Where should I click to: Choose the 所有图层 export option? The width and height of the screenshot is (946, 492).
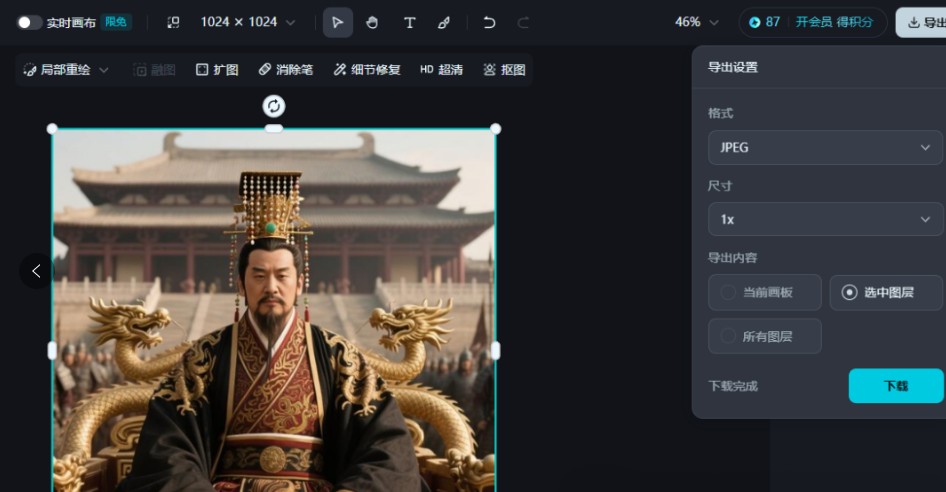765,336
